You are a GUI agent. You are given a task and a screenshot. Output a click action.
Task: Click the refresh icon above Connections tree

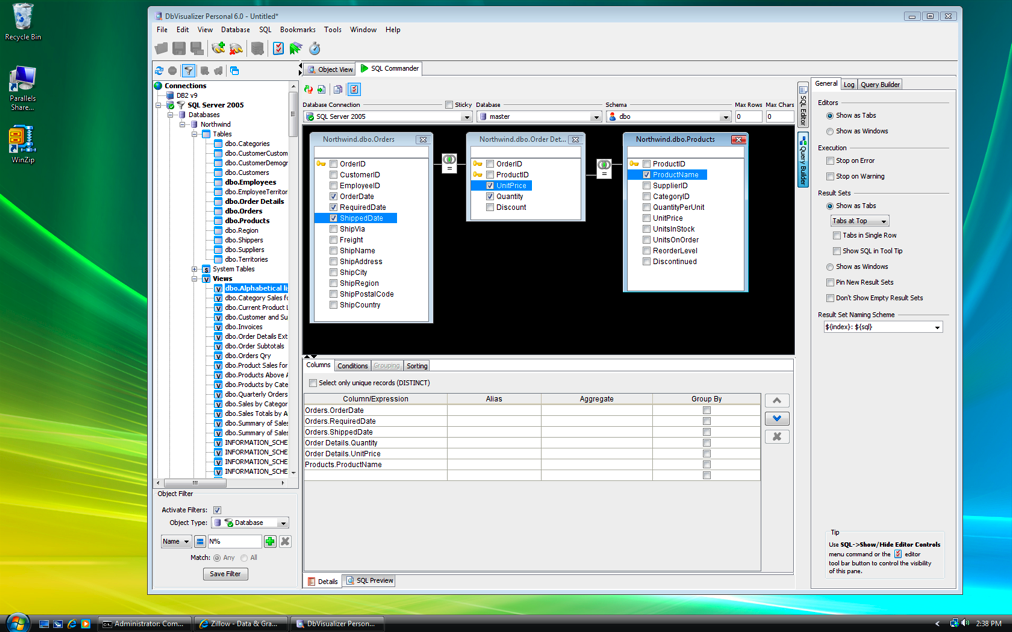click(159, 70)
